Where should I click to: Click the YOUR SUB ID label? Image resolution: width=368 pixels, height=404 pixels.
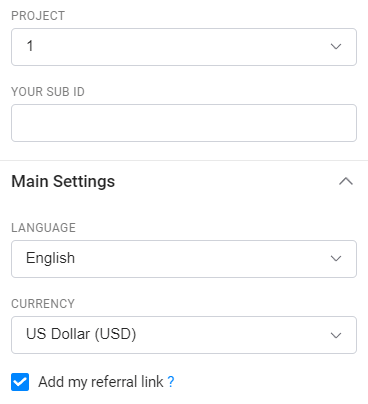pos(48,92)
